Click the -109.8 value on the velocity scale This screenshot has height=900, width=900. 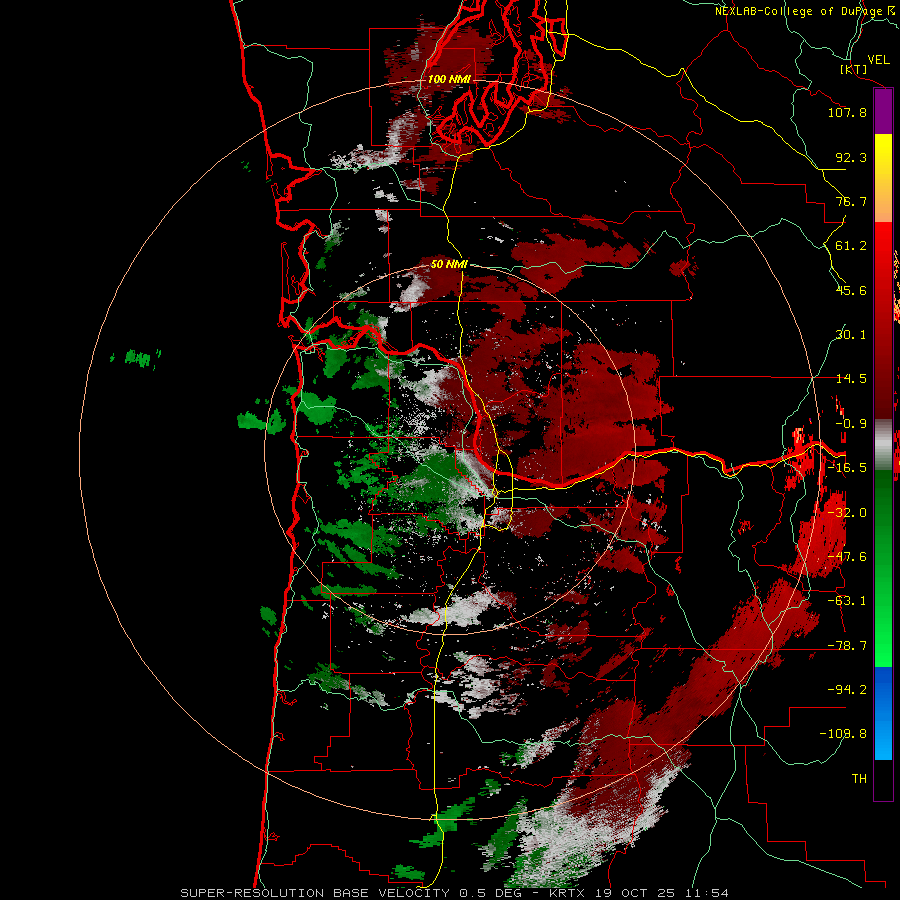843,734
